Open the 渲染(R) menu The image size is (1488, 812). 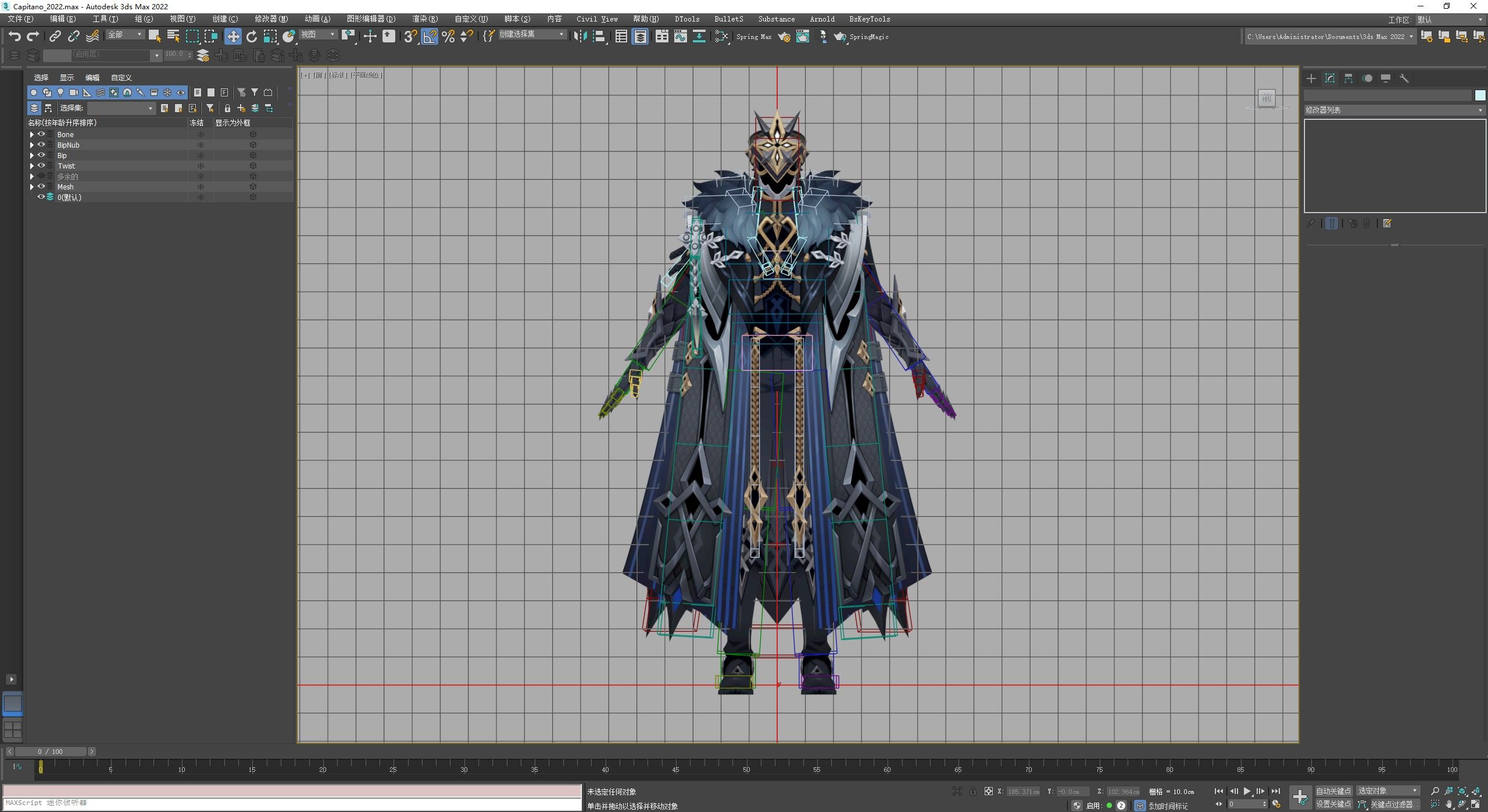[x=425, y=19]
